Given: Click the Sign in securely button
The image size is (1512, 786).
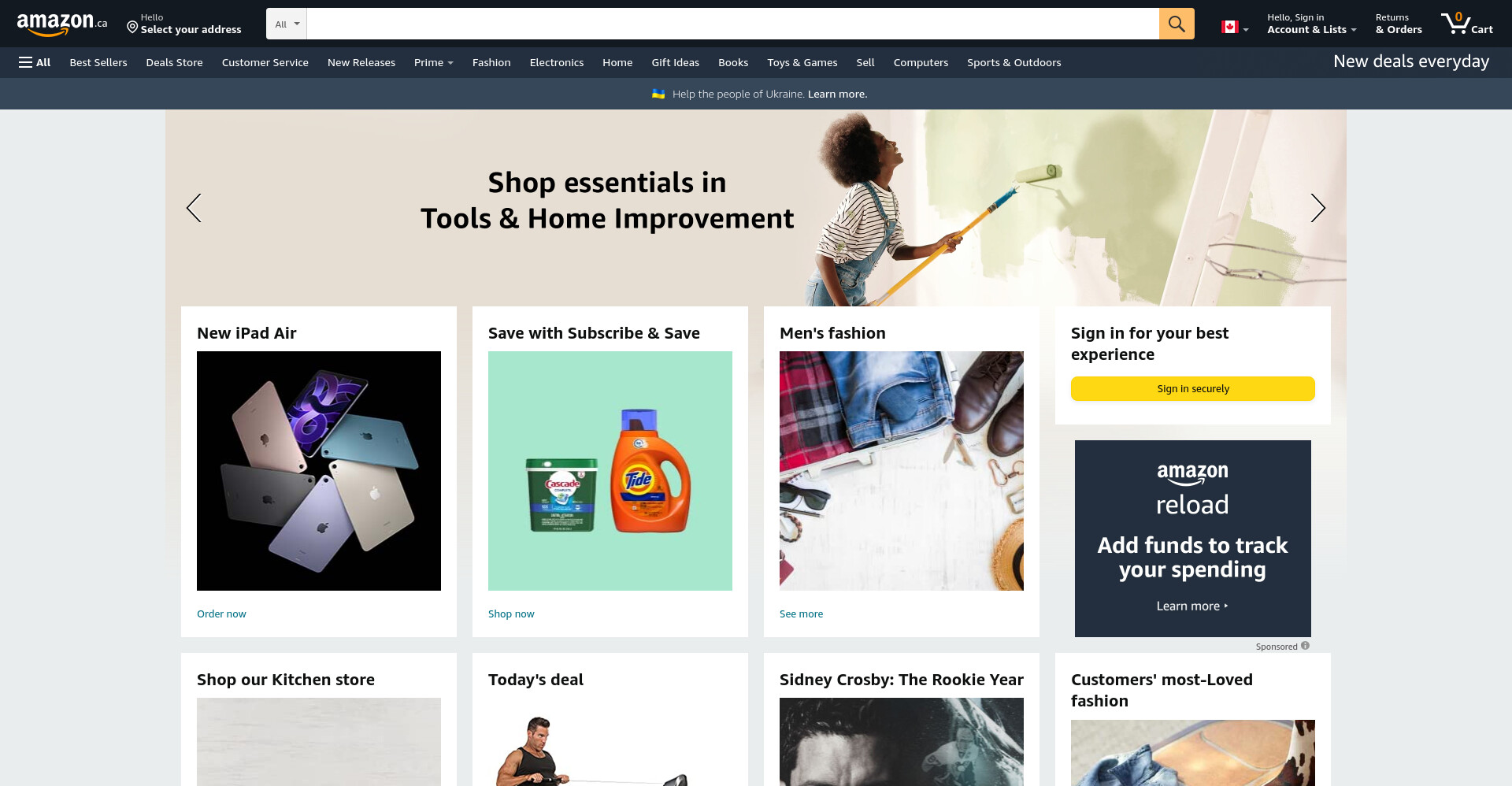Looking at the screenshot, I should tap(1193, 388).
